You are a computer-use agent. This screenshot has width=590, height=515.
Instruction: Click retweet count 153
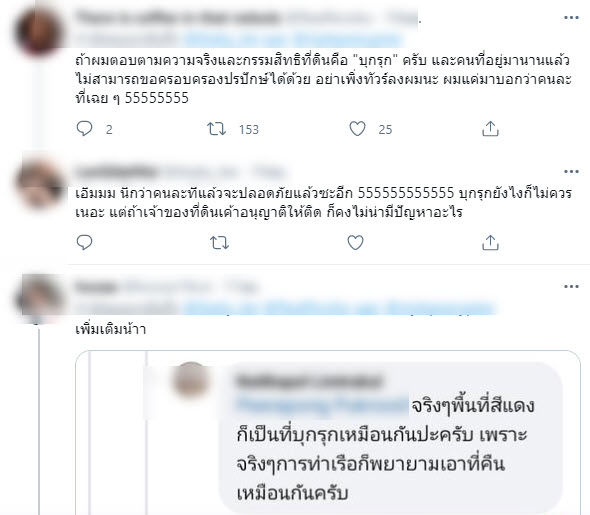coord(249,129)
